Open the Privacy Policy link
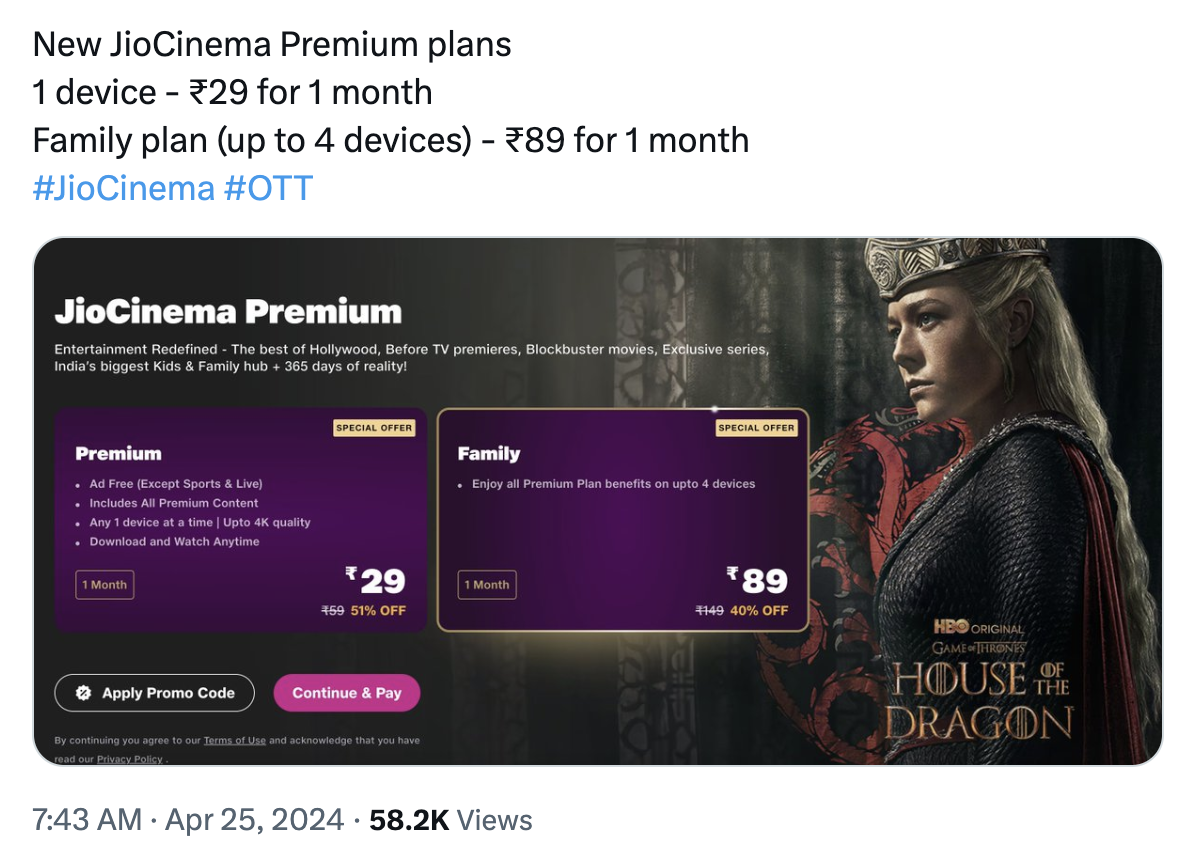The width and height of the screenshot is (1196, 860). (x=129, y=760)
